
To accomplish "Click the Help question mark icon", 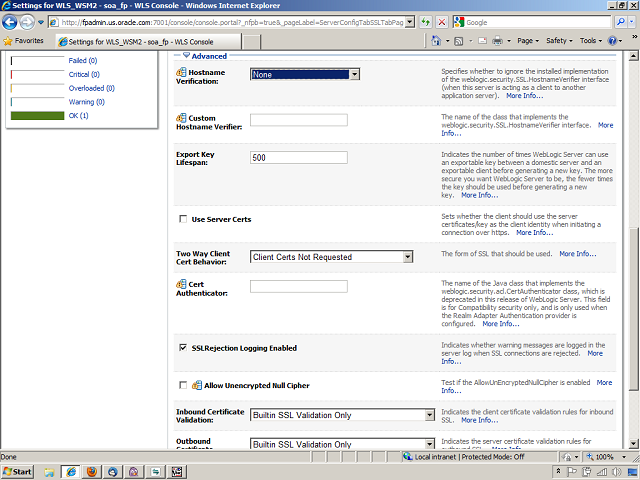I will click(612, 41).
